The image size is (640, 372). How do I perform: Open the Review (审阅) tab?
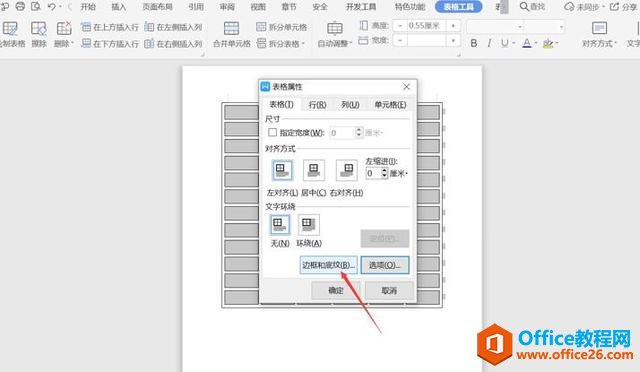(x=227, y=7)
